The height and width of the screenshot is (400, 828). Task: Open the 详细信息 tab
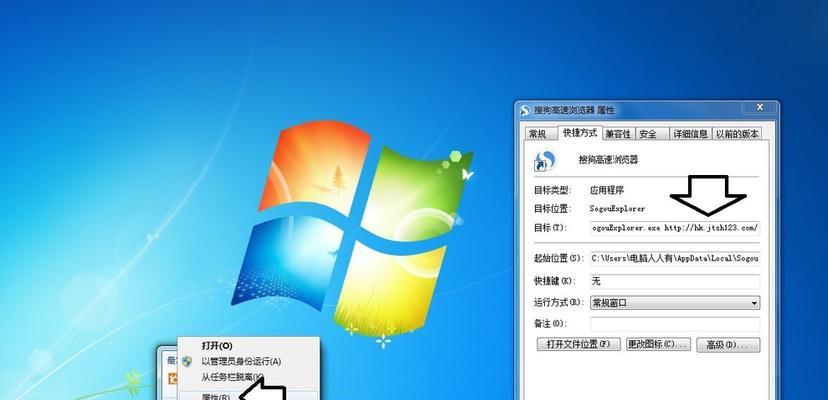click(x=690, y=134)
